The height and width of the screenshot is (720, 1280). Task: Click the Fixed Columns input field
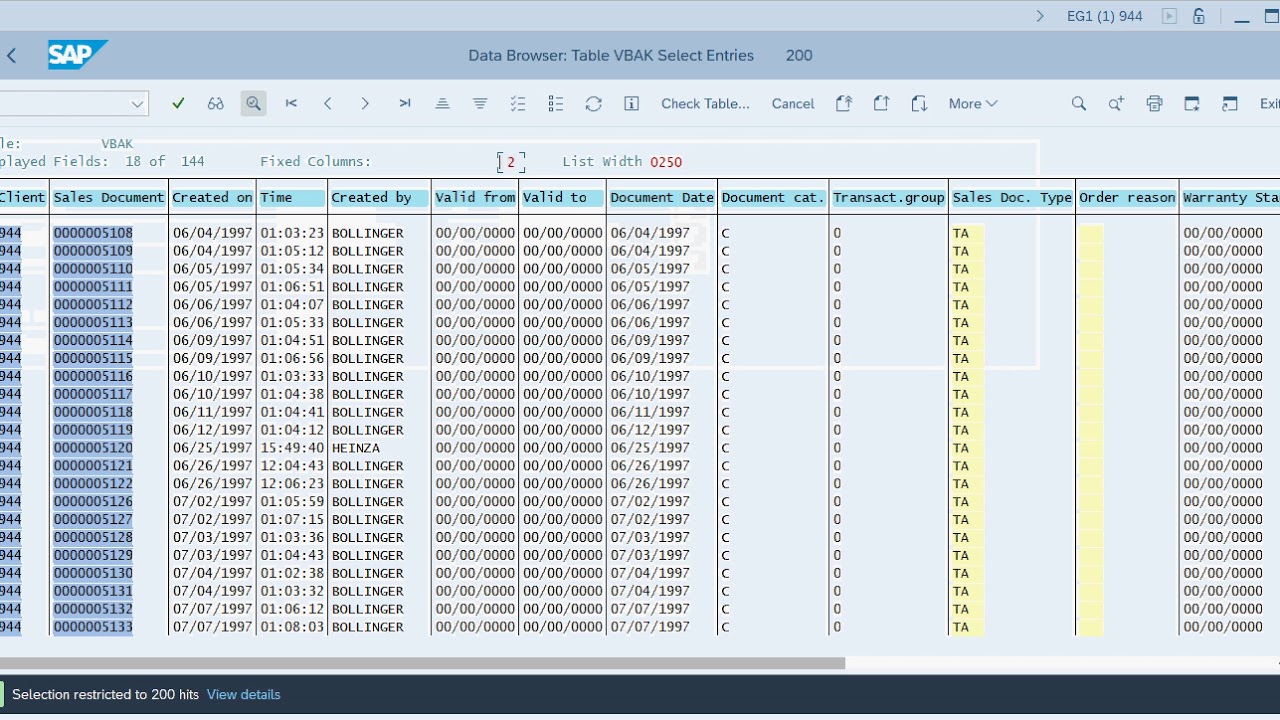[510, 162]
